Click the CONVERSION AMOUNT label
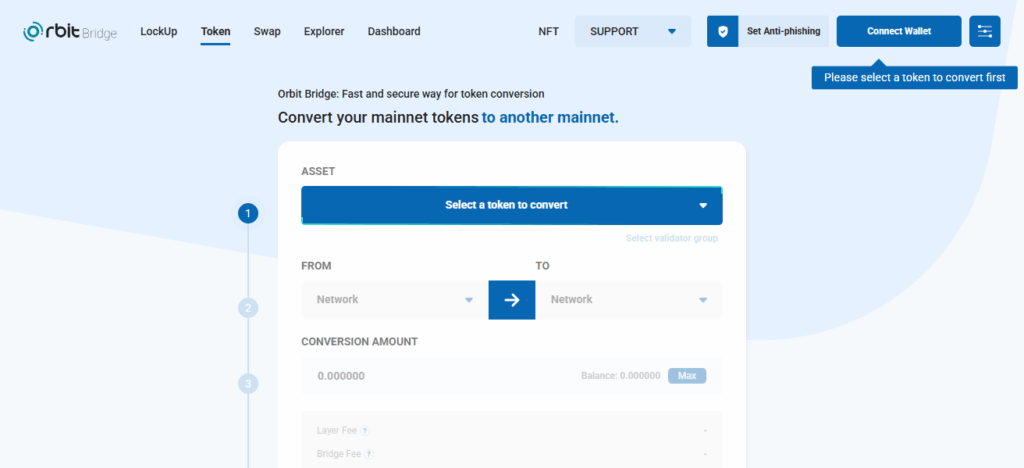Screen dimensions: 1024x468 pyautogui.click(x=359, y=342)
